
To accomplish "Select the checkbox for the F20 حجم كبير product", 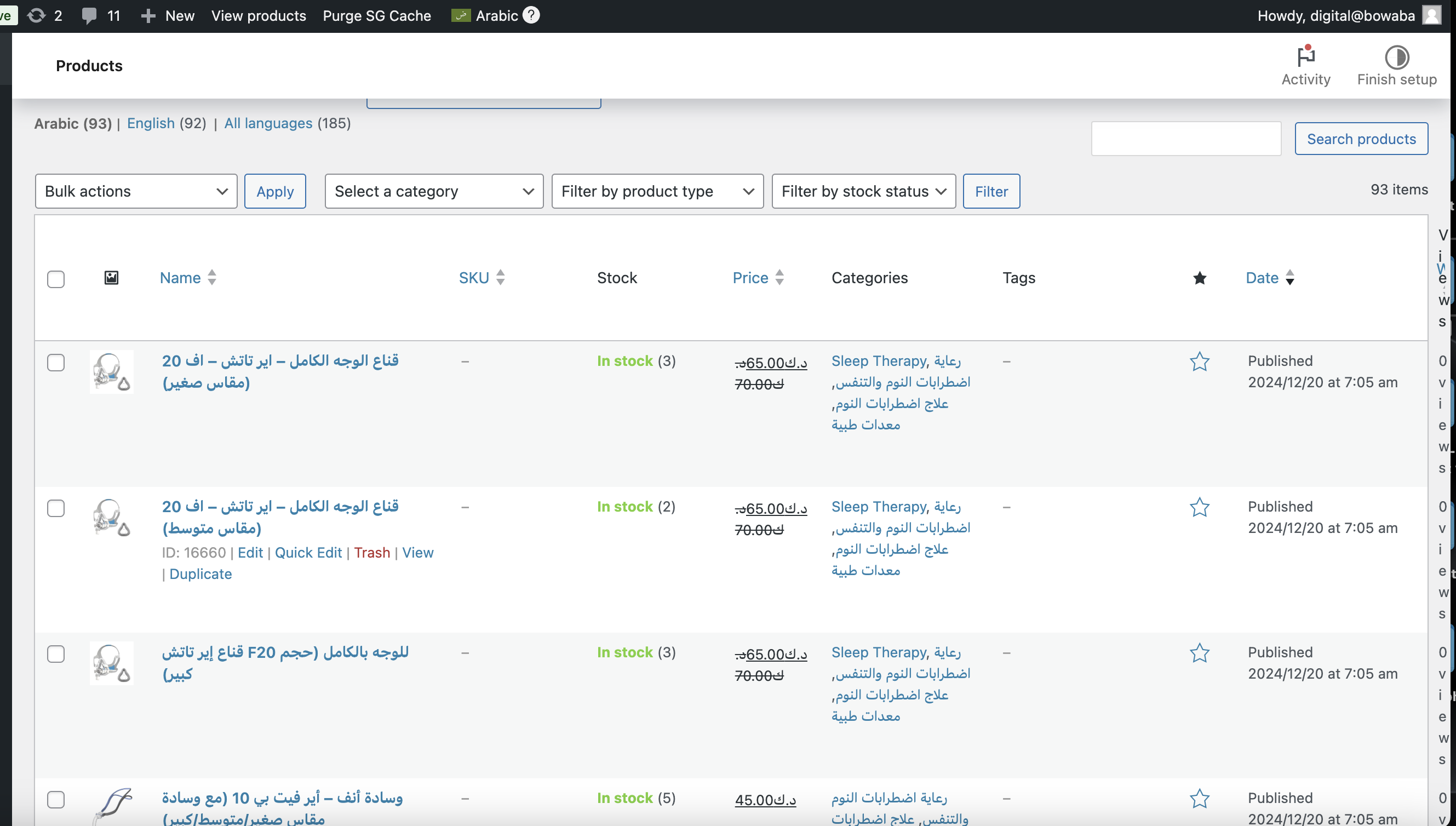I will [55, 654].
